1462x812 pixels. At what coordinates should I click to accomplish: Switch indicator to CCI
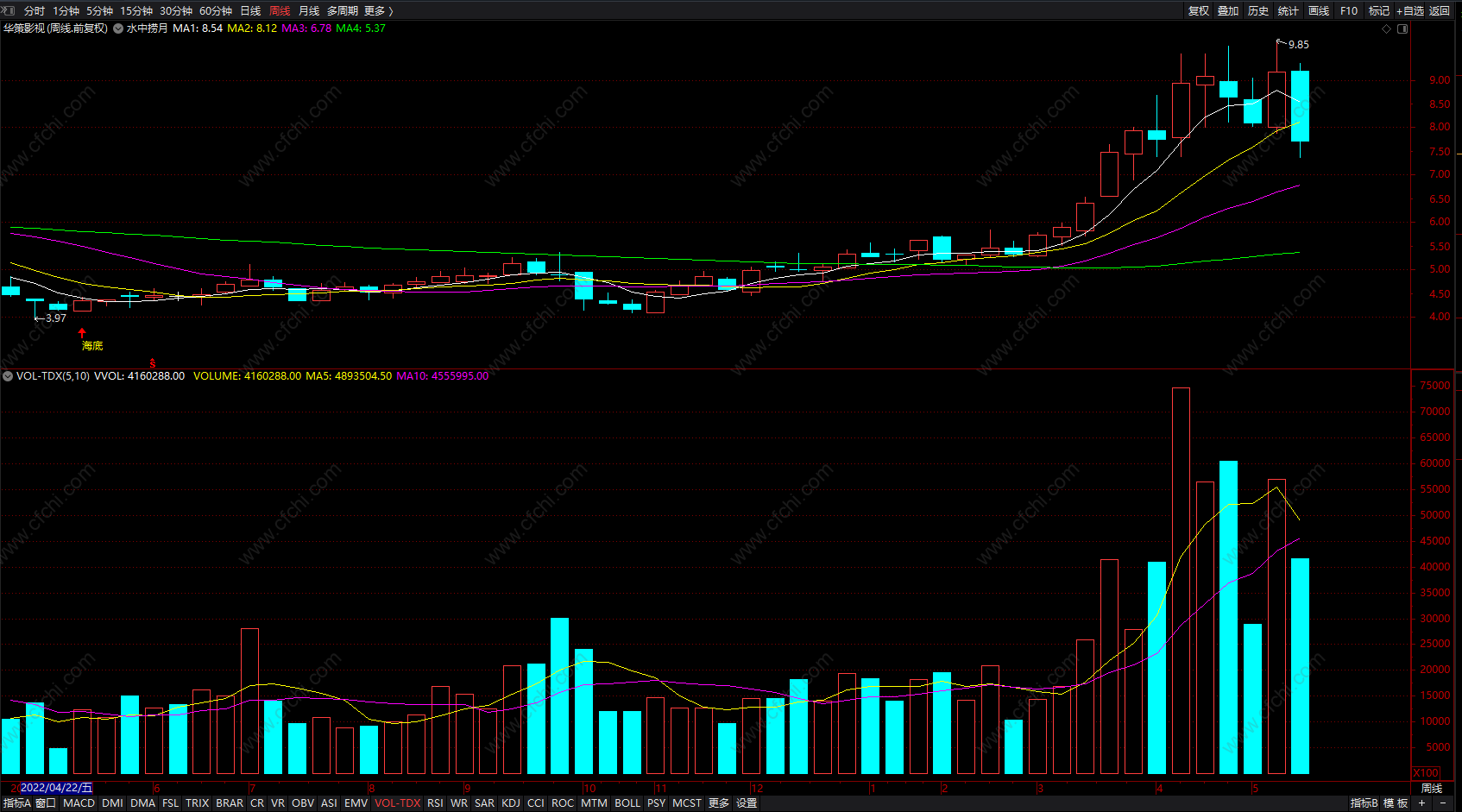click(x=536, y=803)
